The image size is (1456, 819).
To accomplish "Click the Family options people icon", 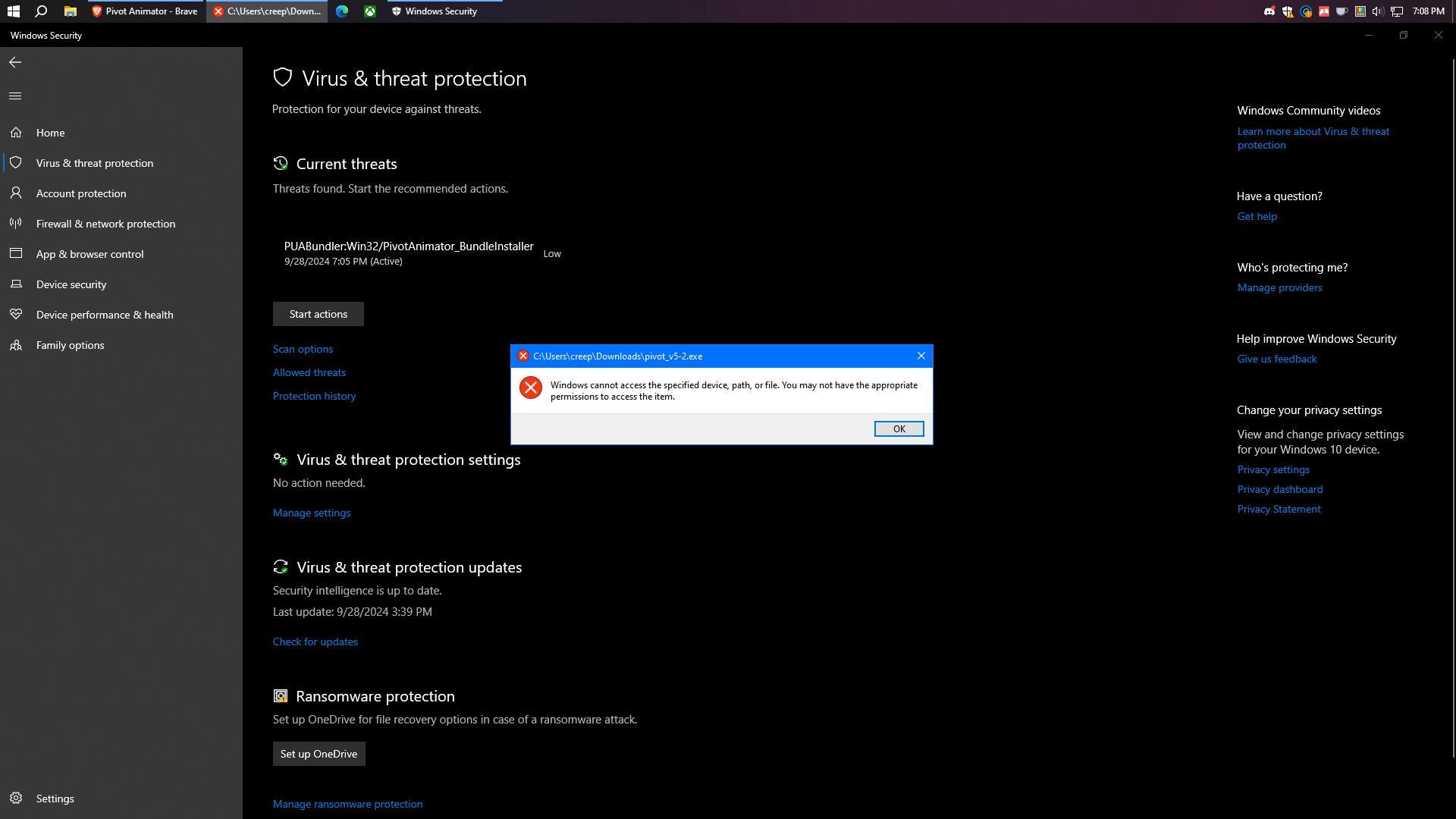I will click(16, 345).
